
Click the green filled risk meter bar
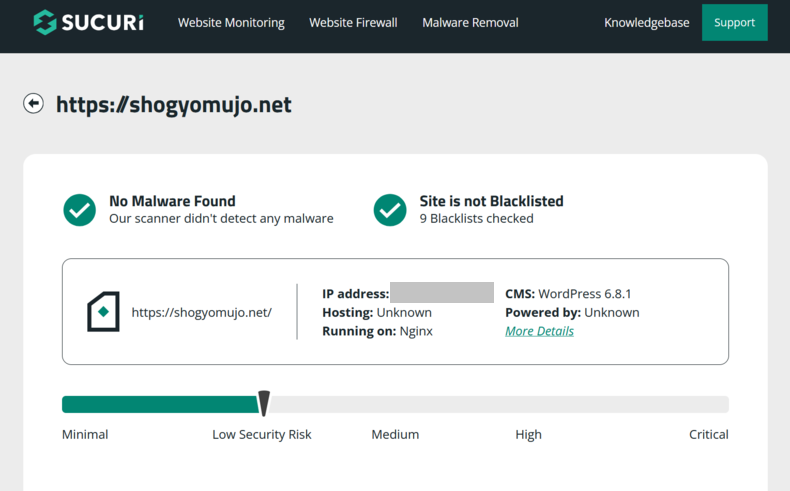point(160,404)
